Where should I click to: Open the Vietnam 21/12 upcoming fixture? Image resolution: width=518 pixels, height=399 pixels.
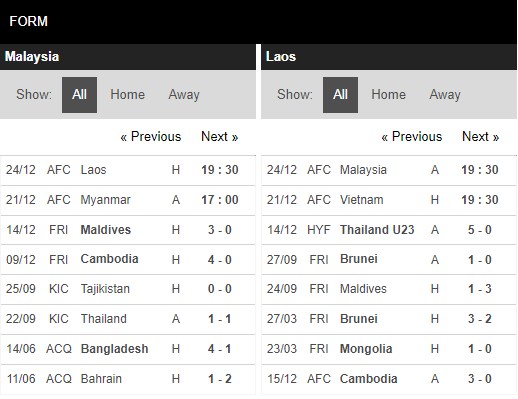(x=389, y=200)
